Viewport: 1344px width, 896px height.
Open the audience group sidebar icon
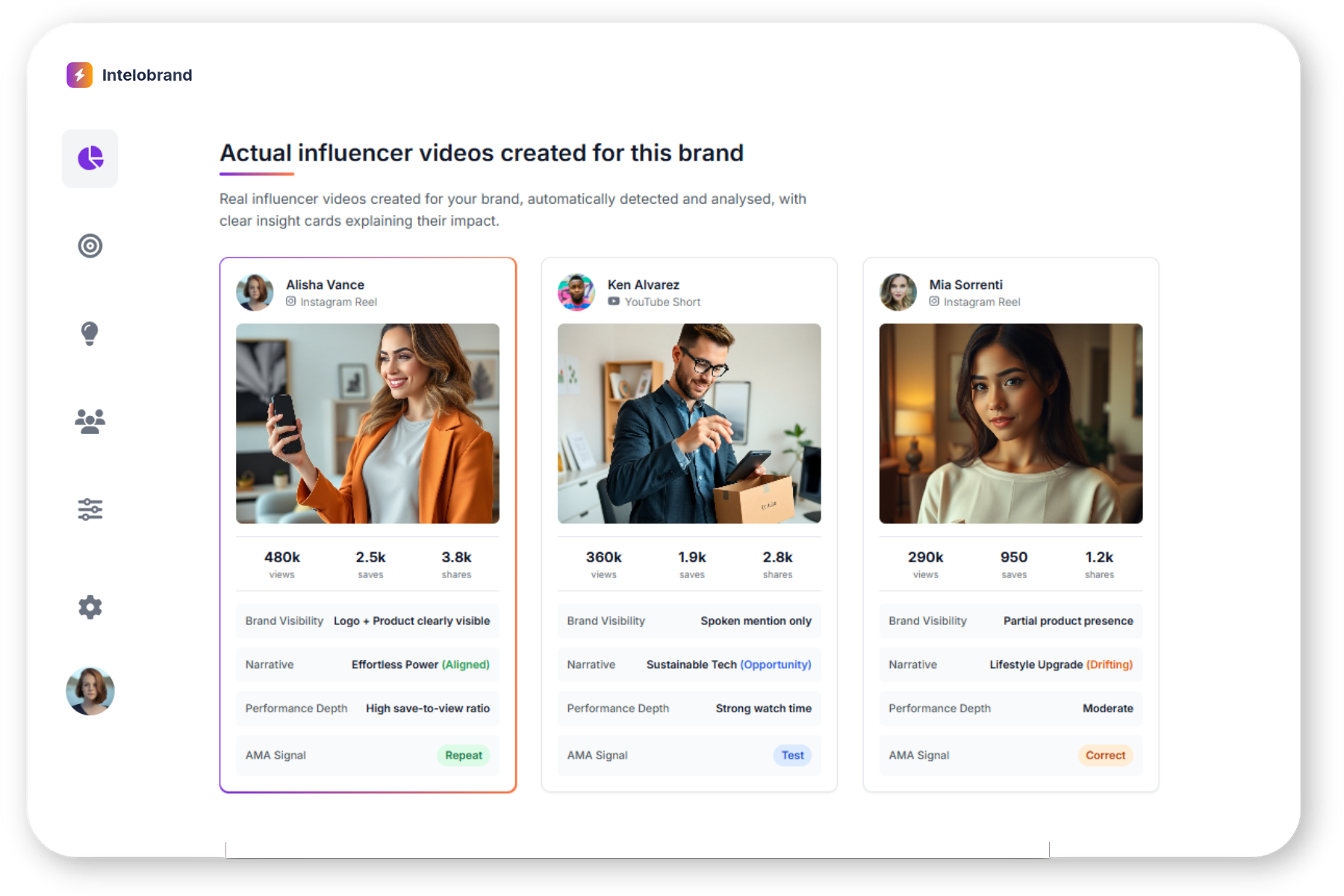(x=90, y=421)
